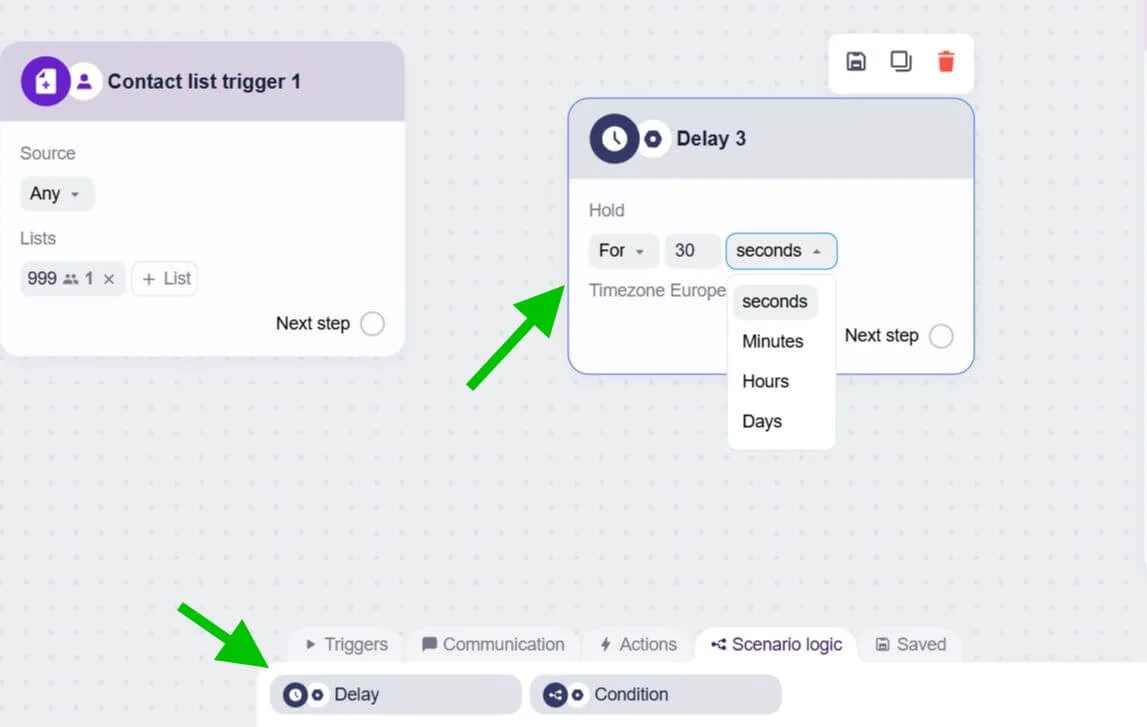Select the Scenario logic tab
Image resolution: width=1147 pixels, height=727 pixels.
776,644
